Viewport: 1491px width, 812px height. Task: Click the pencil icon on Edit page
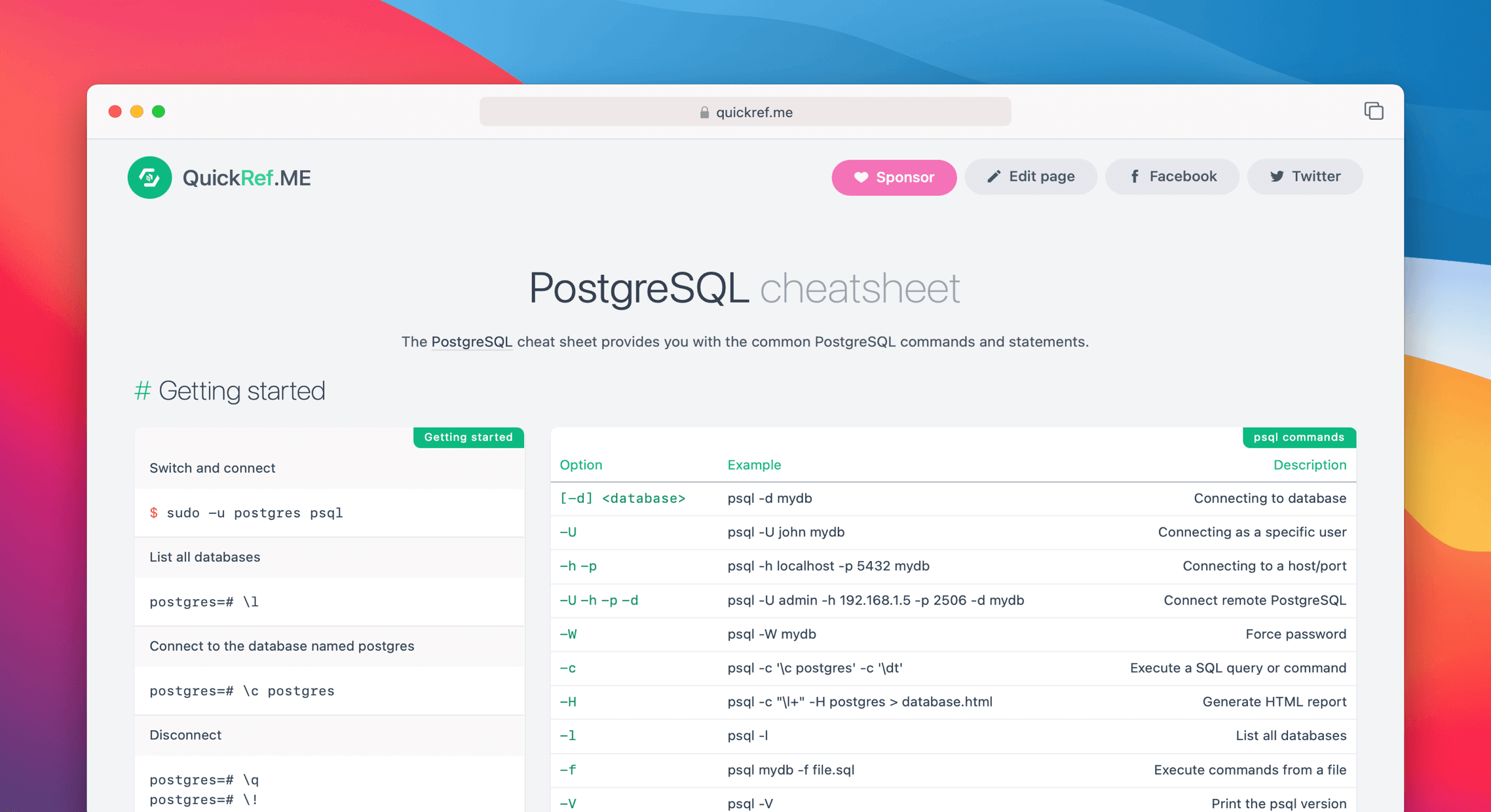(x=993, y=176)
